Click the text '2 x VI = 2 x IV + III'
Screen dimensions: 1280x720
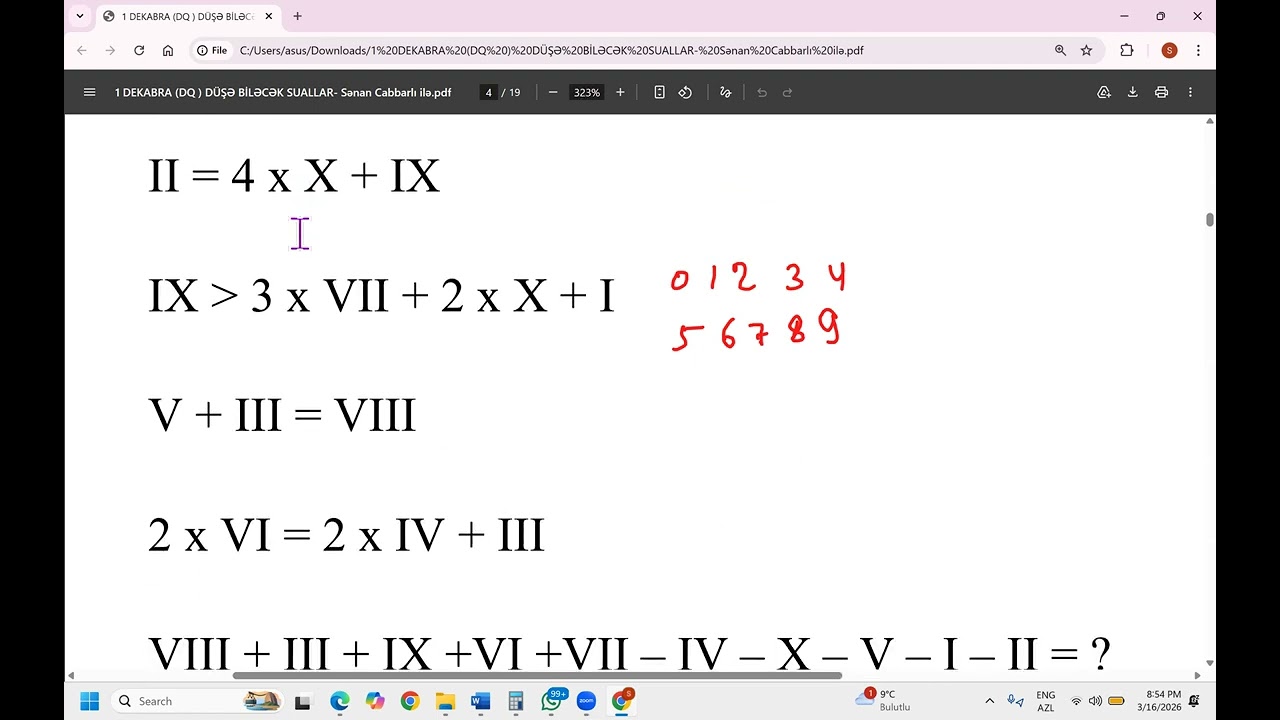tap(346, 535)
